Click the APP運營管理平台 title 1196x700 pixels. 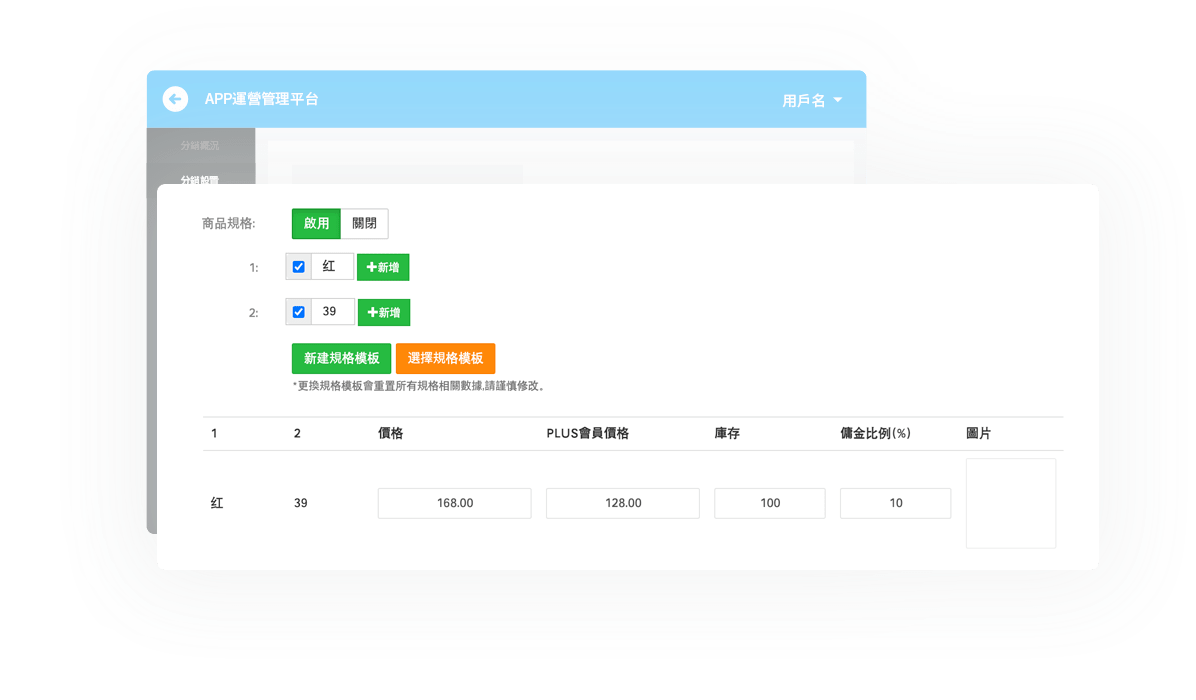click(261, 99)
